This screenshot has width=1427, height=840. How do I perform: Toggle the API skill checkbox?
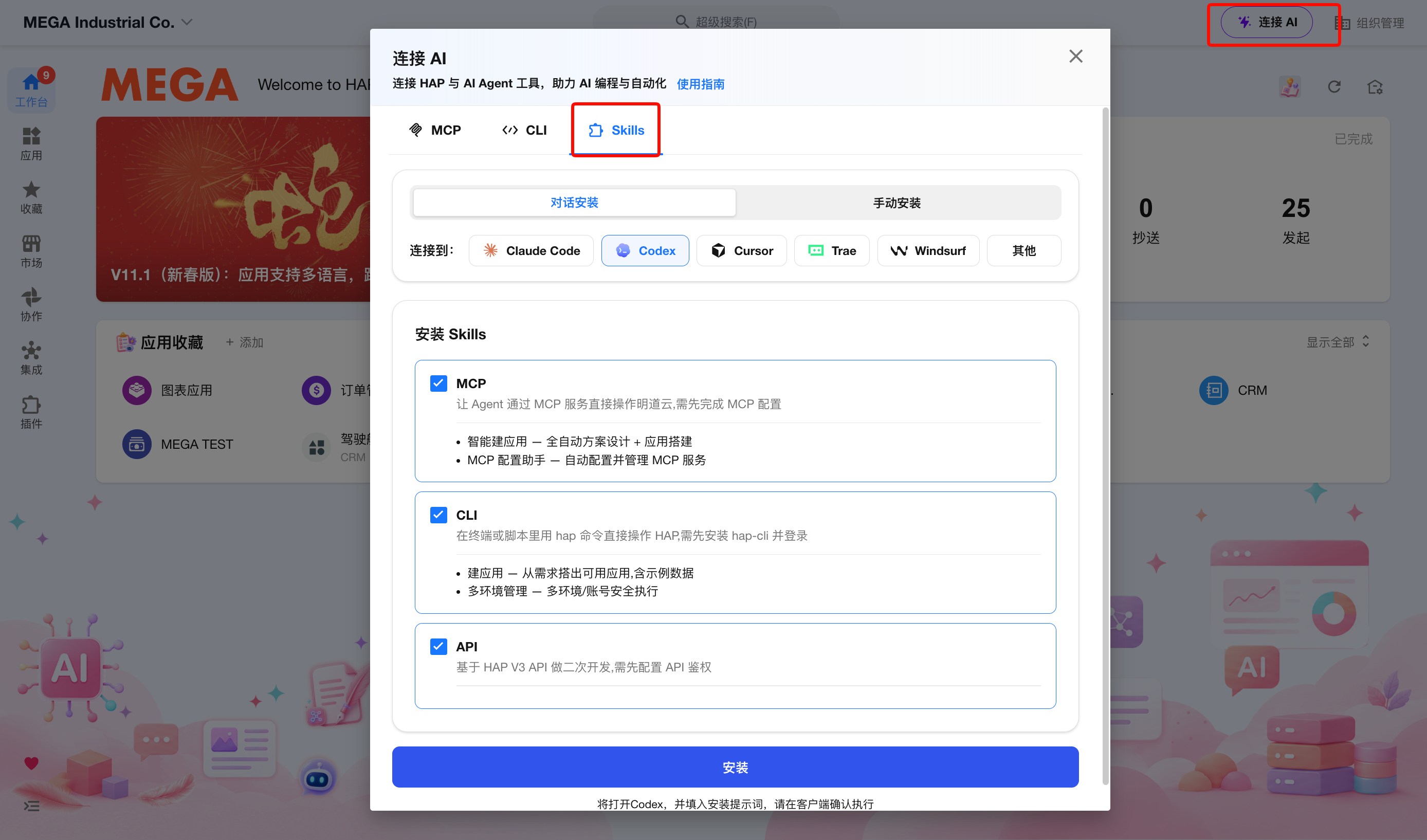(438, 646)
